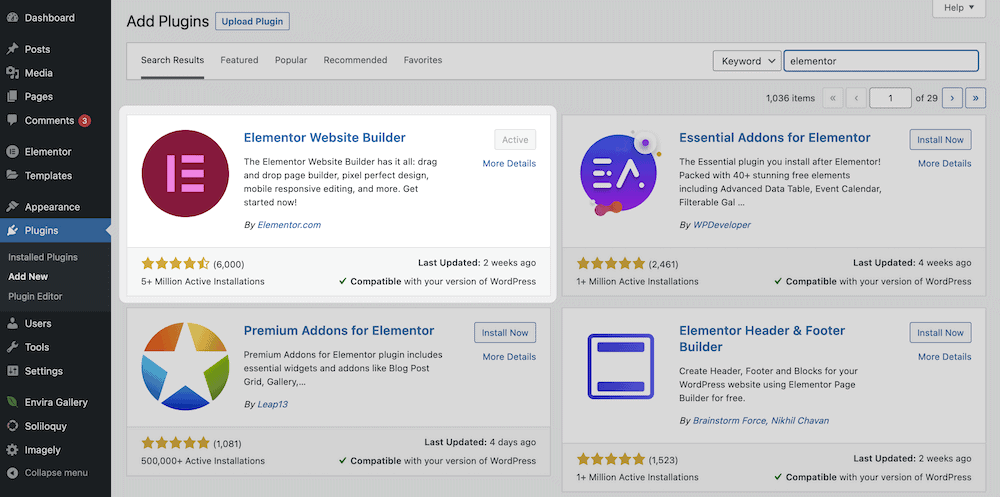Open More Details for Elementor Website Builder
Viewport: 1000px width, 497px height.
click(x=509, y=163)
